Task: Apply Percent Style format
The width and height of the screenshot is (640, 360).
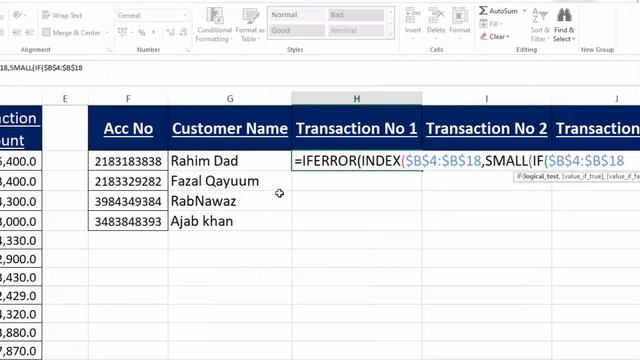Action: pos(142,32)
